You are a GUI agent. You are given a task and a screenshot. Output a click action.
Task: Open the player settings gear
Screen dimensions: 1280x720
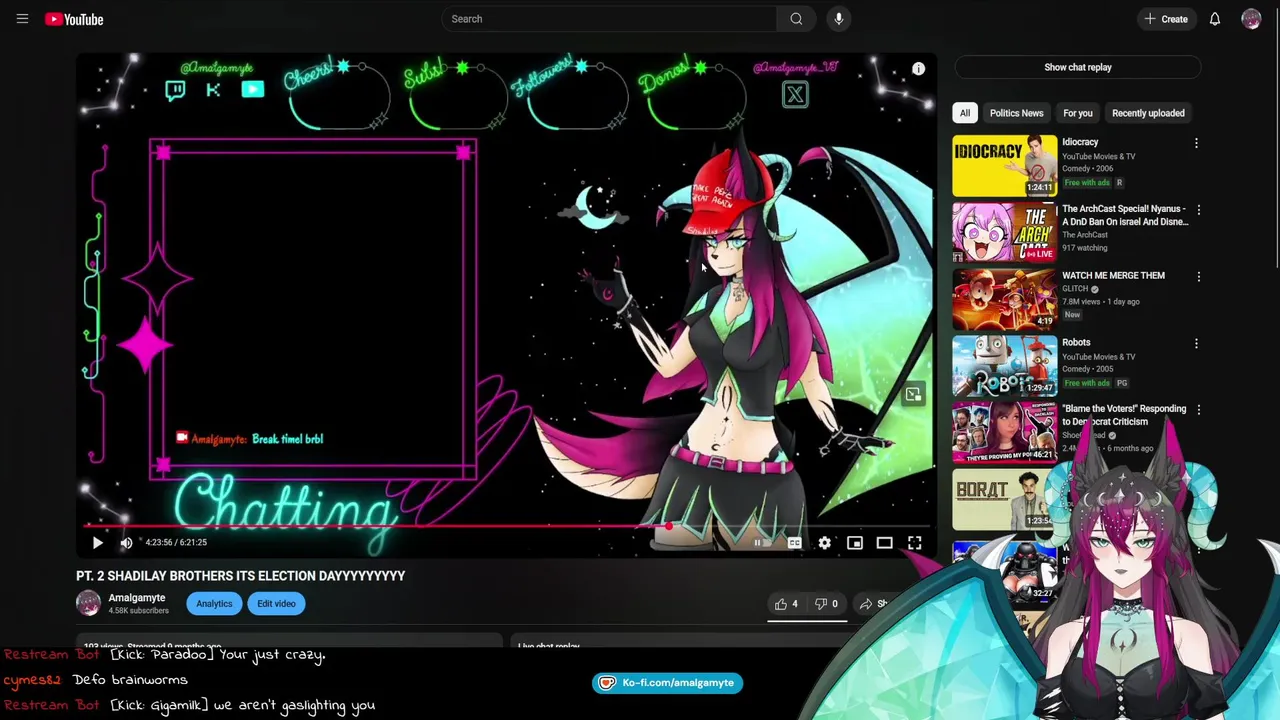click(824, 542)
